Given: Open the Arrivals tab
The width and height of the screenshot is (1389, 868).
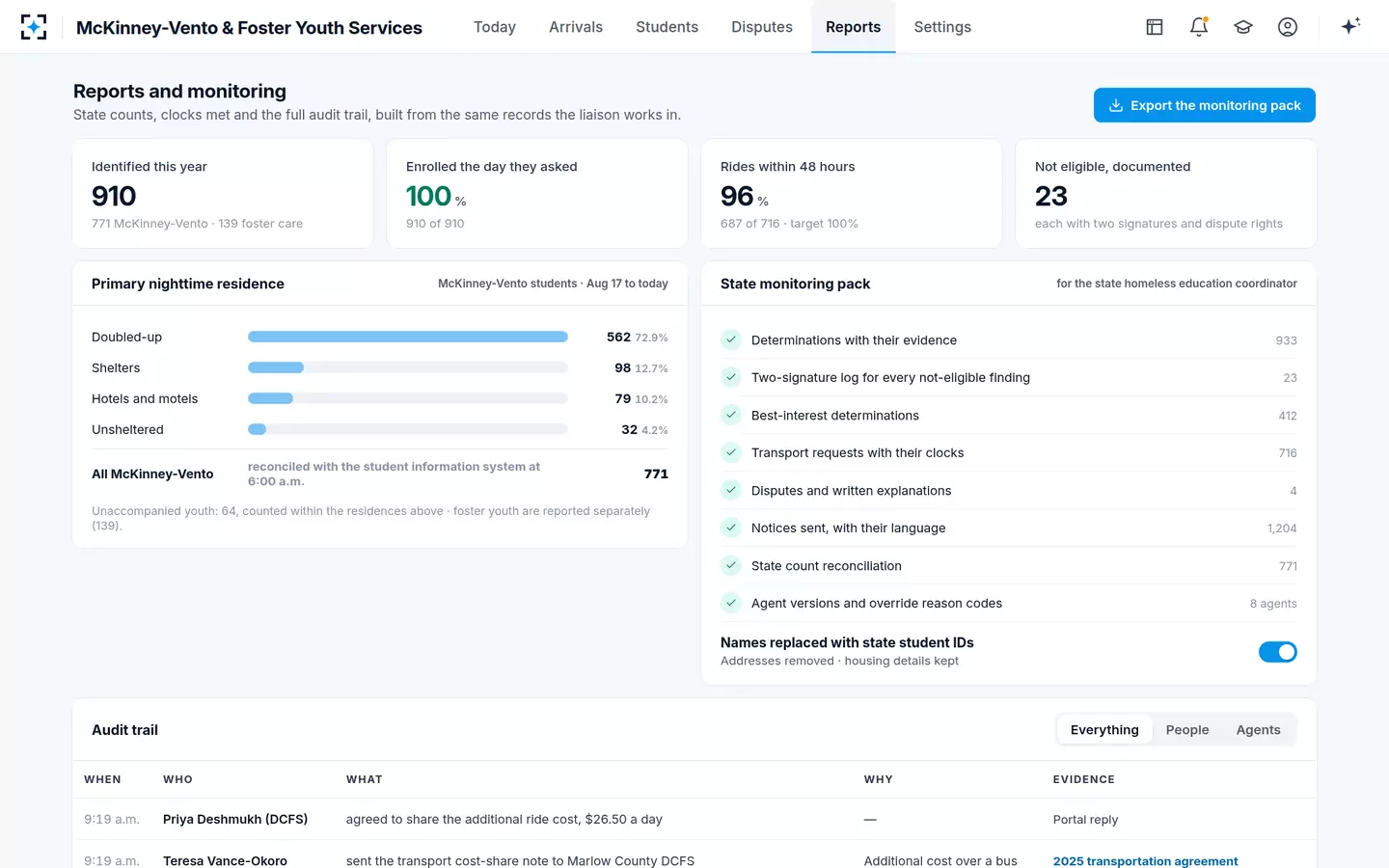Looking at the screenshot, I should [576, 27].
